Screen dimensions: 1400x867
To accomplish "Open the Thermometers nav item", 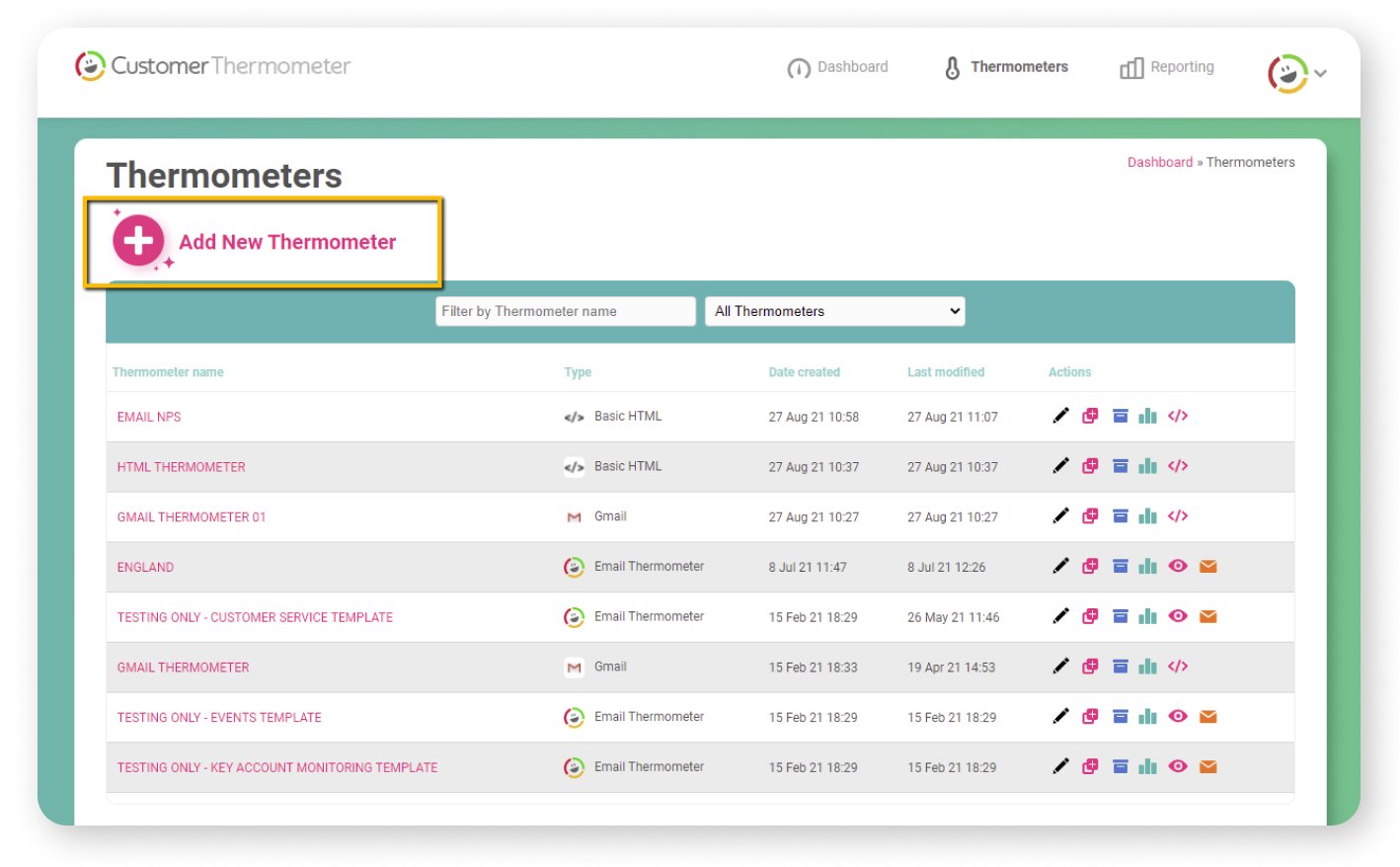I will tap(1005, 67).
